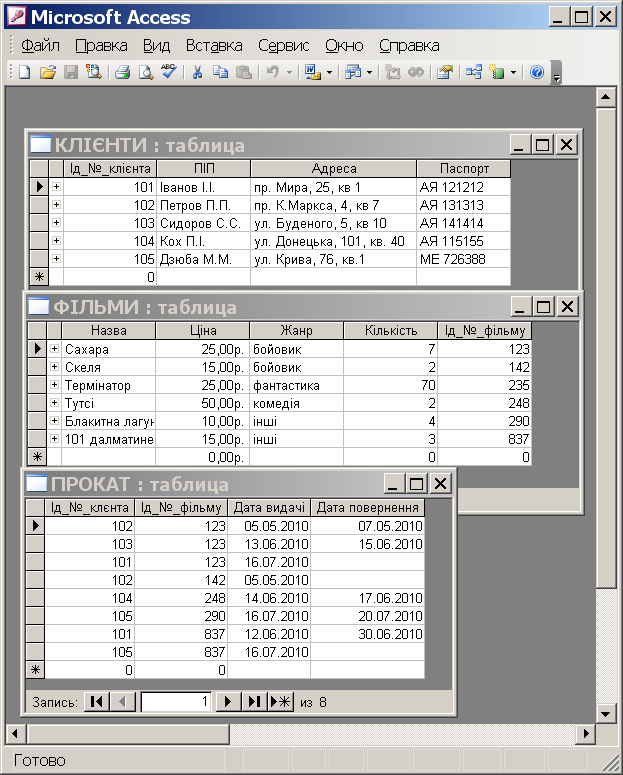Click the Office Links Word icon
Screen dimensions: 623x775
pos(312,73)
